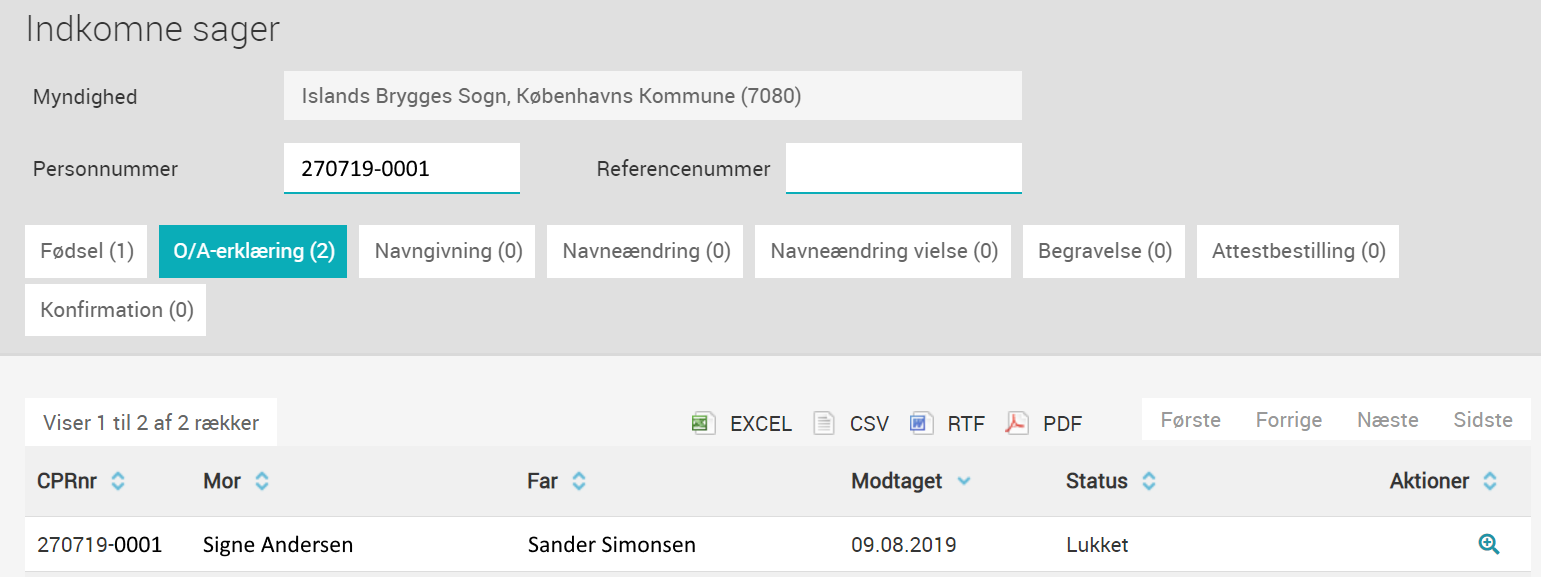Download the list via CSV icon
1541x577 pixels.
[824, 423]
